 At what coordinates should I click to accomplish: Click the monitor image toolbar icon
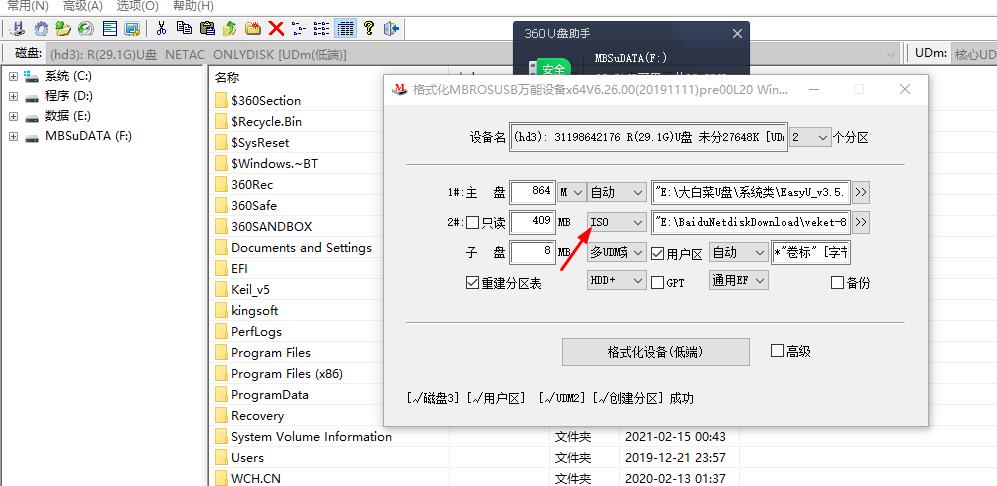(132, 28)
